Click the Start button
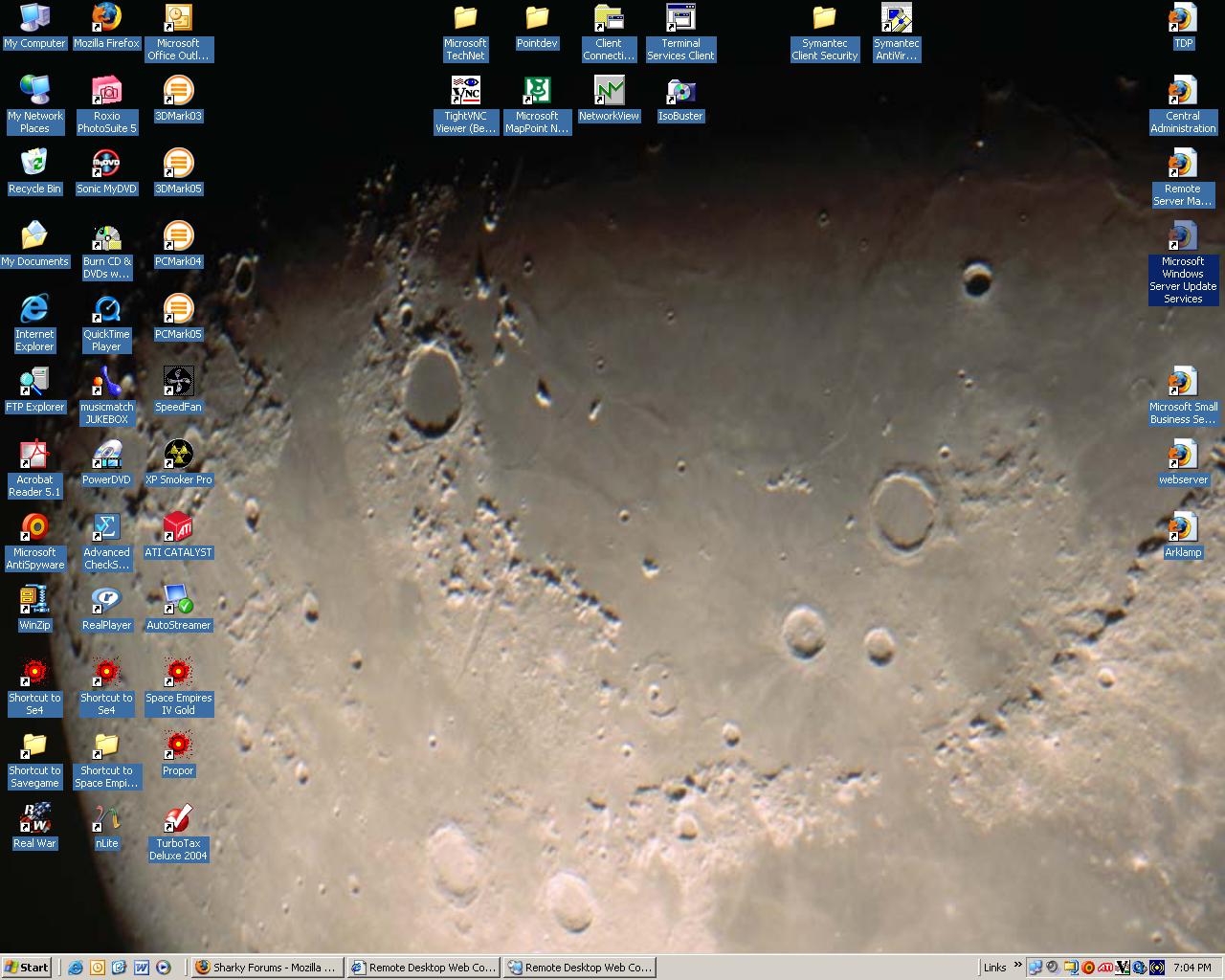 click(x=27, y=968)
